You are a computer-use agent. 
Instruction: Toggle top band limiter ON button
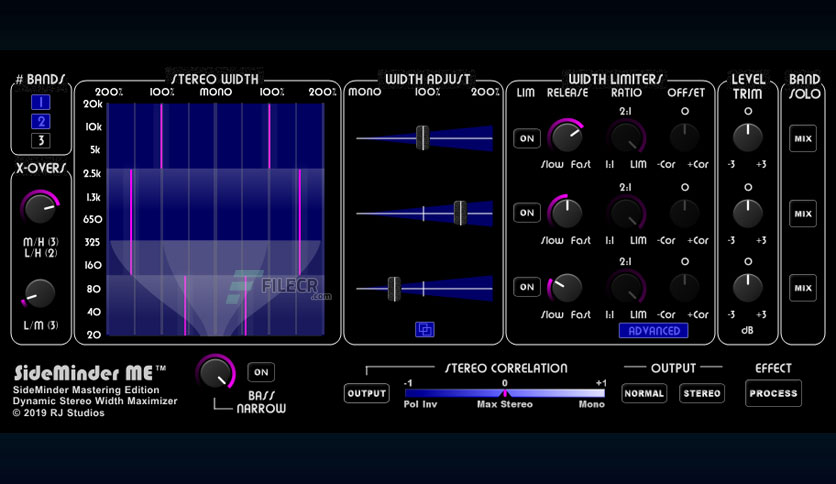click(527, 139)
